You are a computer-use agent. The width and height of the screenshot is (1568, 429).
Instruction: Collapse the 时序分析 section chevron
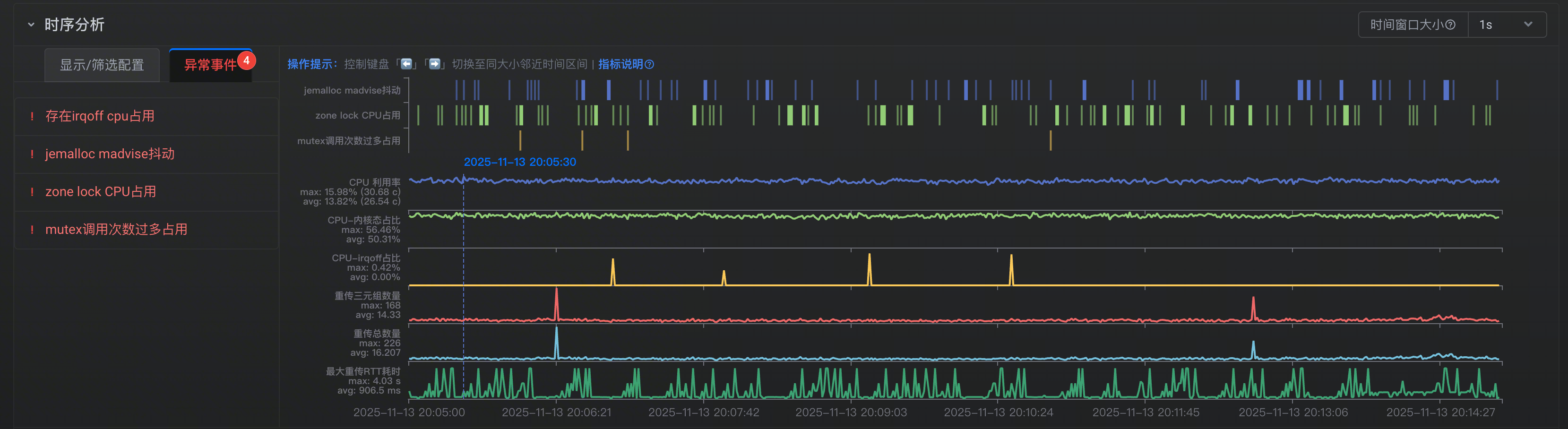point(31,25)
